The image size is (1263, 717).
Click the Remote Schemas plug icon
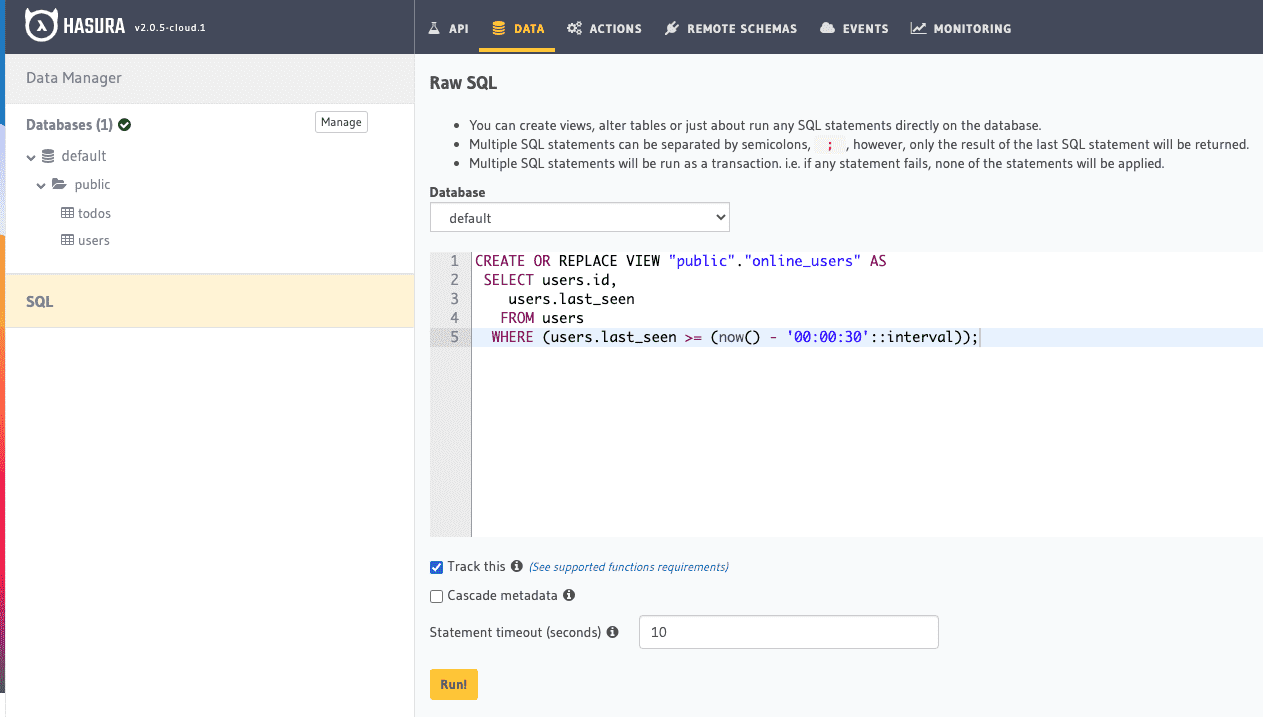coord(671,28)
